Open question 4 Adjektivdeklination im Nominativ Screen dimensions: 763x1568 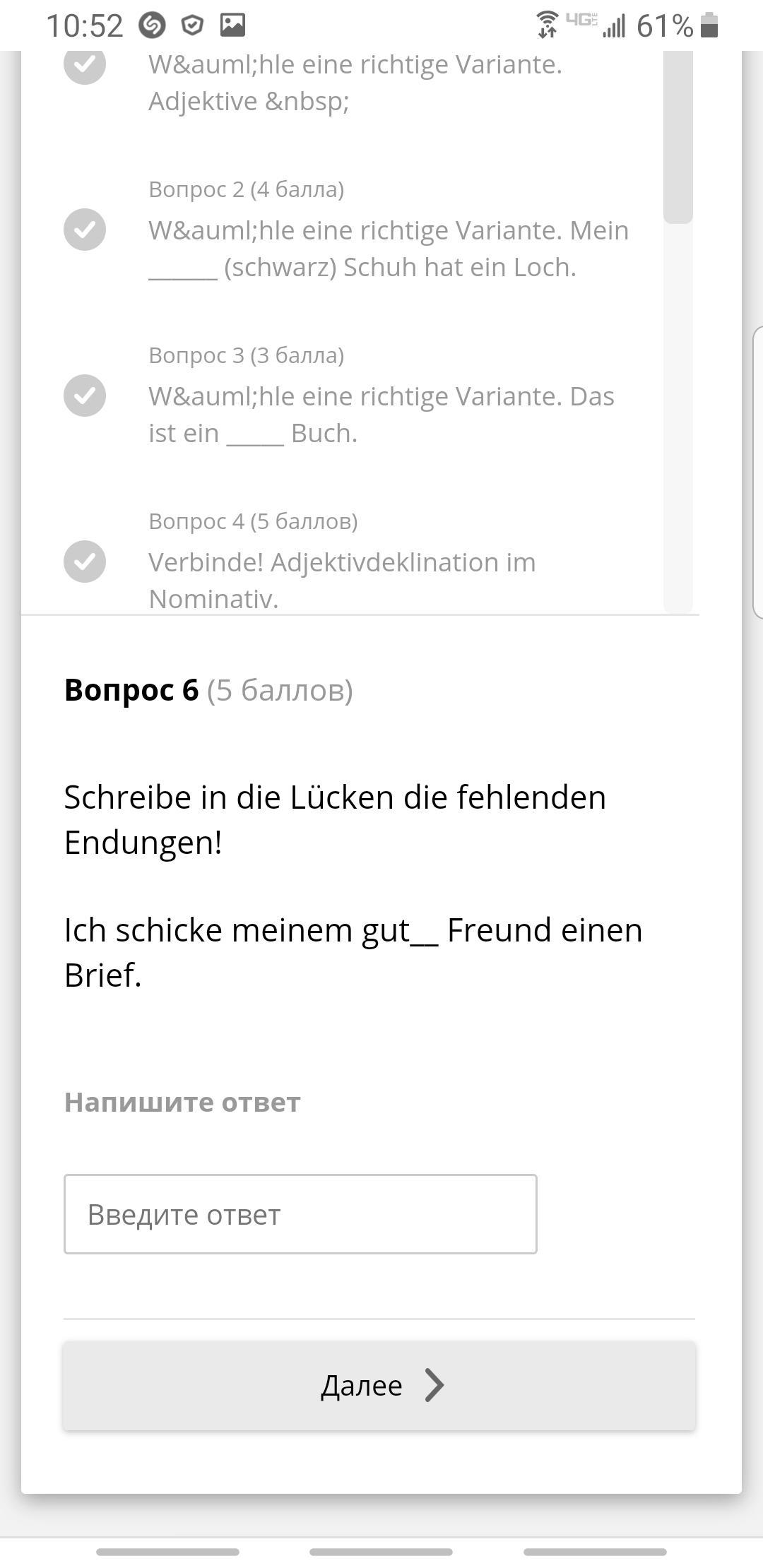pos(343,579)
